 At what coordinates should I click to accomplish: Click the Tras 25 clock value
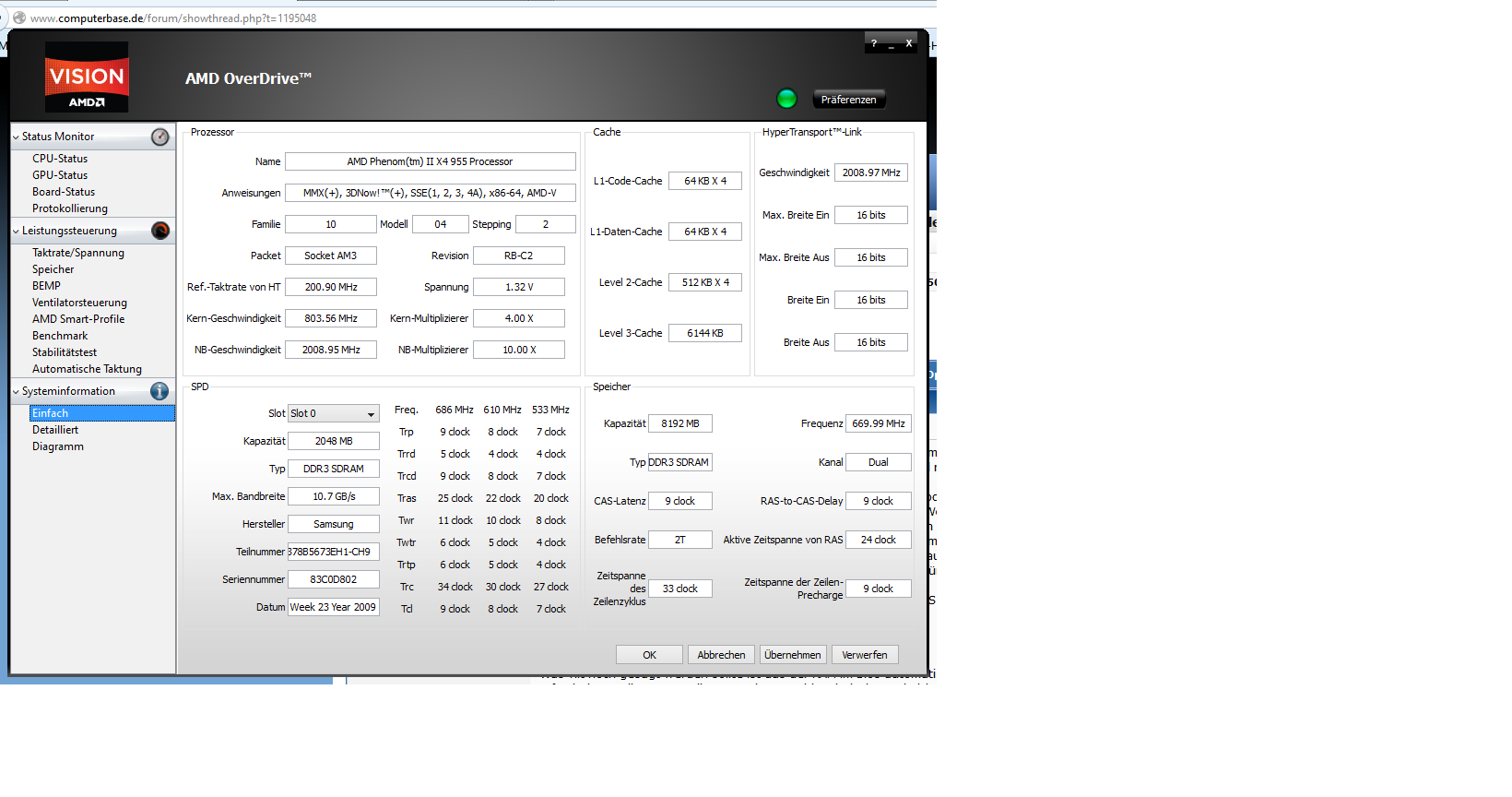coord(455,498)
